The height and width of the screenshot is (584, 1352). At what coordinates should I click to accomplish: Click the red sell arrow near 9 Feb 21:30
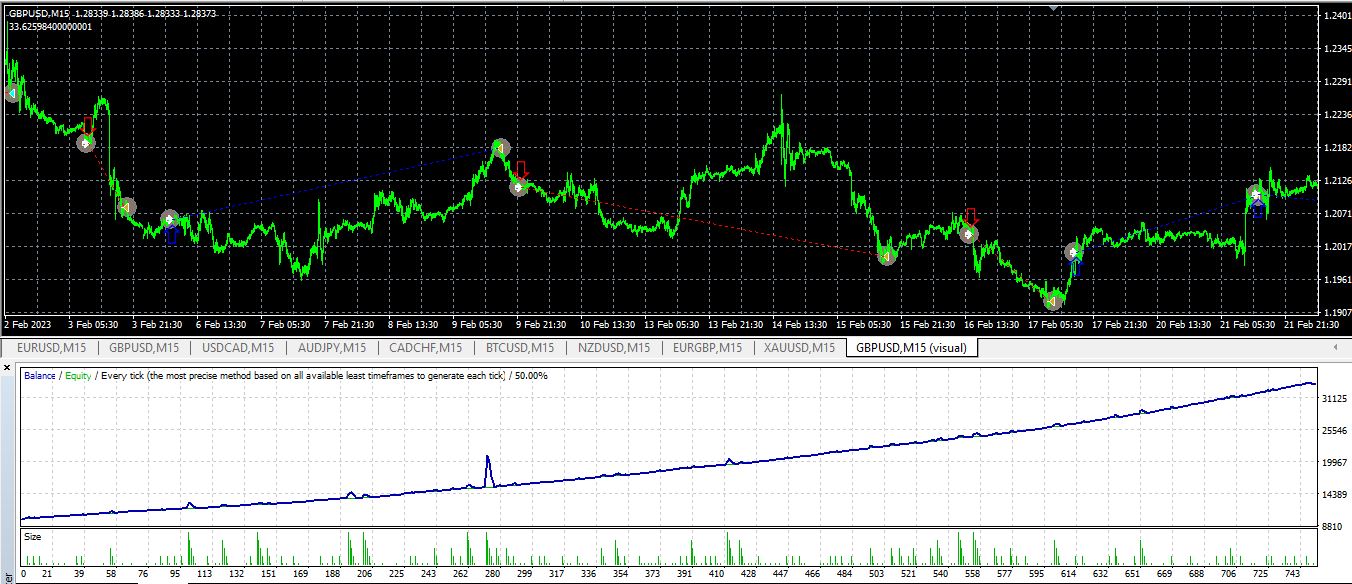(521, 169)
